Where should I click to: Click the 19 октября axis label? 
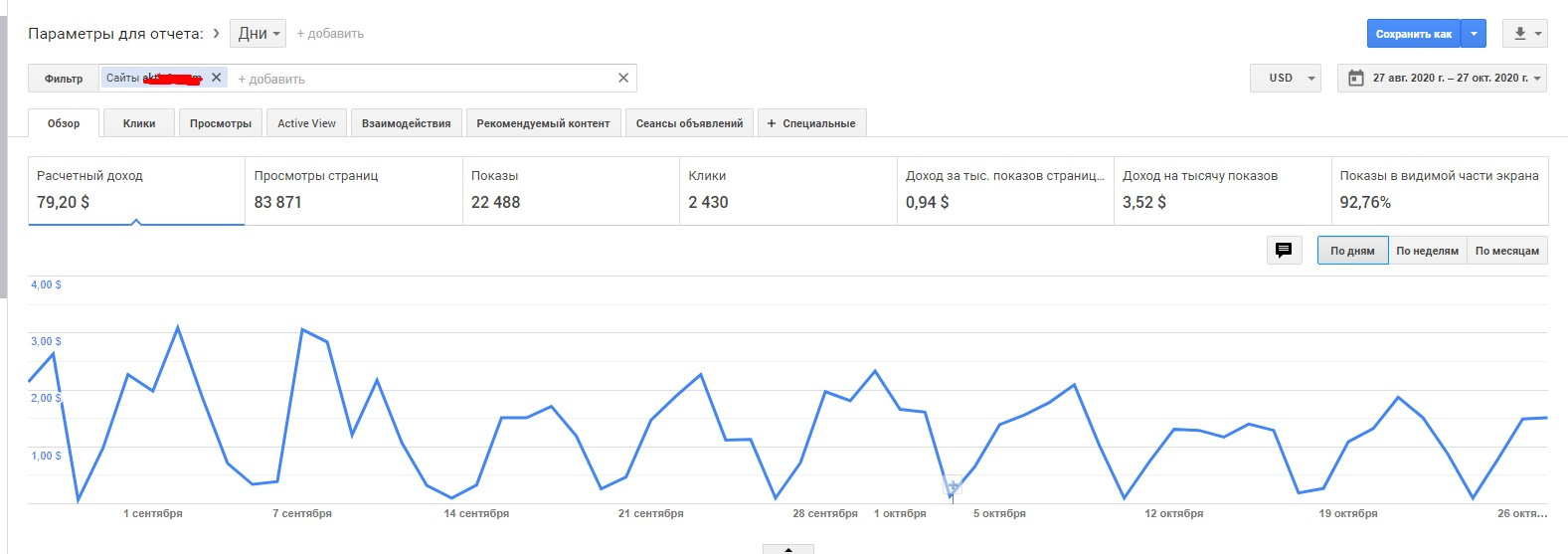(x=1348, y=513)
